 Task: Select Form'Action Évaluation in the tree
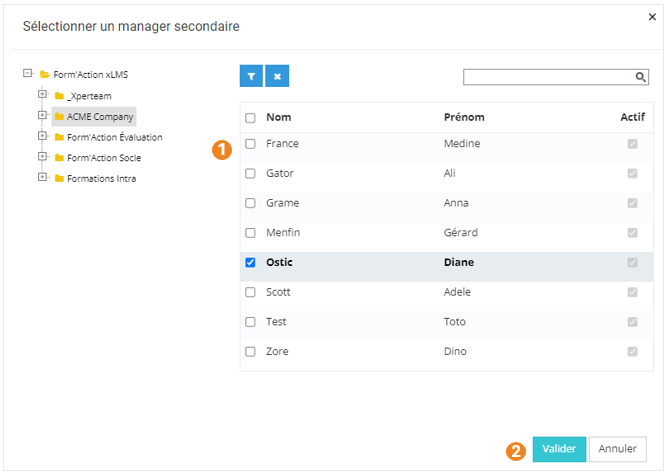pyautogui.click(x=114, y=137)
